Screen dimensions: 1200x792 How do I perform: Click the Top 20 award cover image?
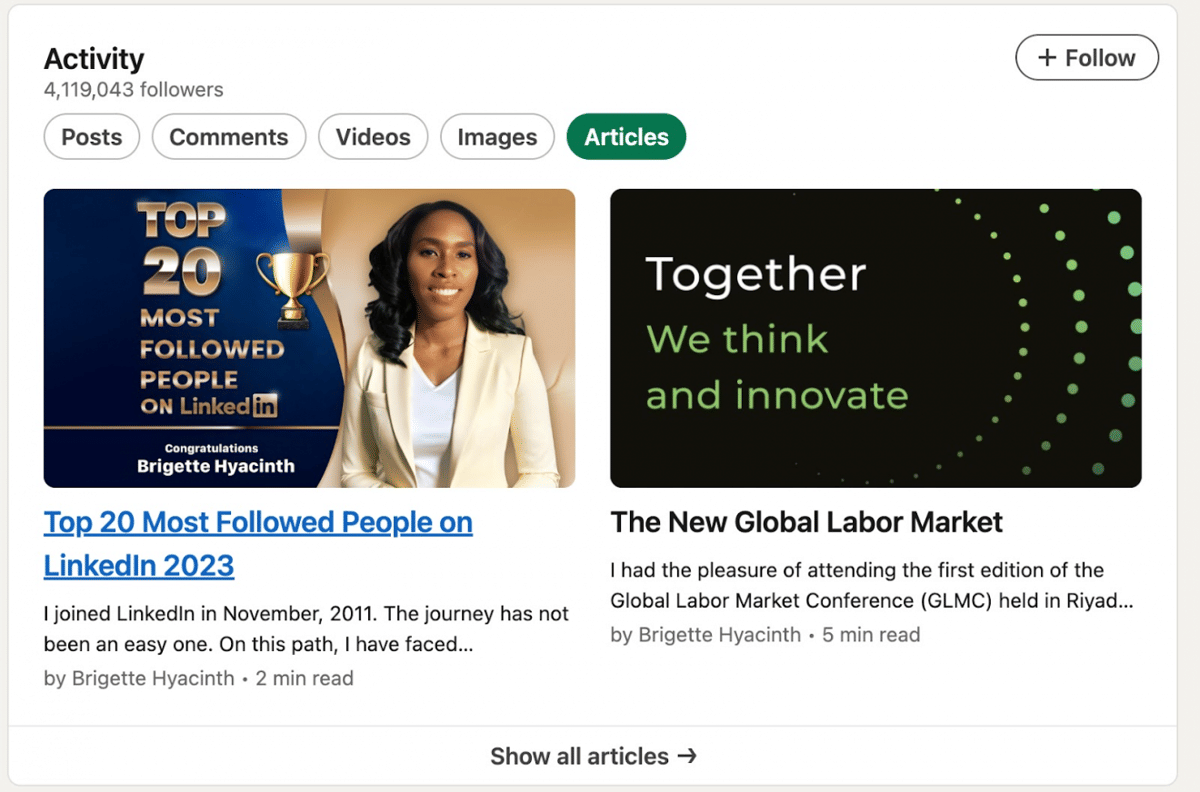(309, 337)
